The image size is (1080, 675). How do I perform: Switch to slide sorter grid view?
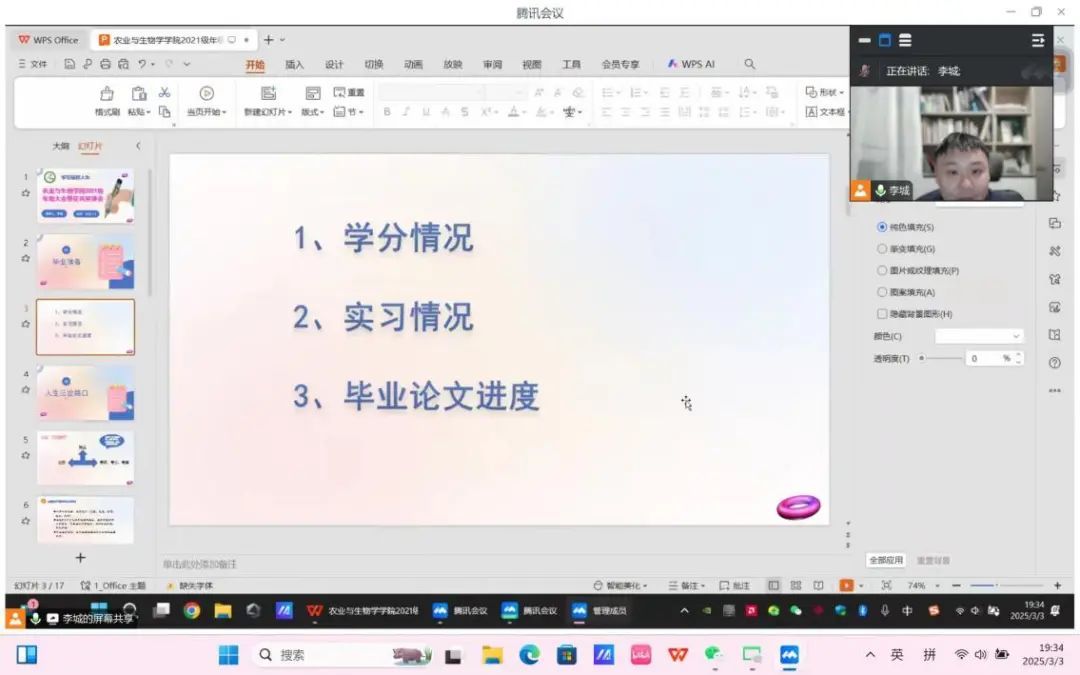(x=795, y=585)
